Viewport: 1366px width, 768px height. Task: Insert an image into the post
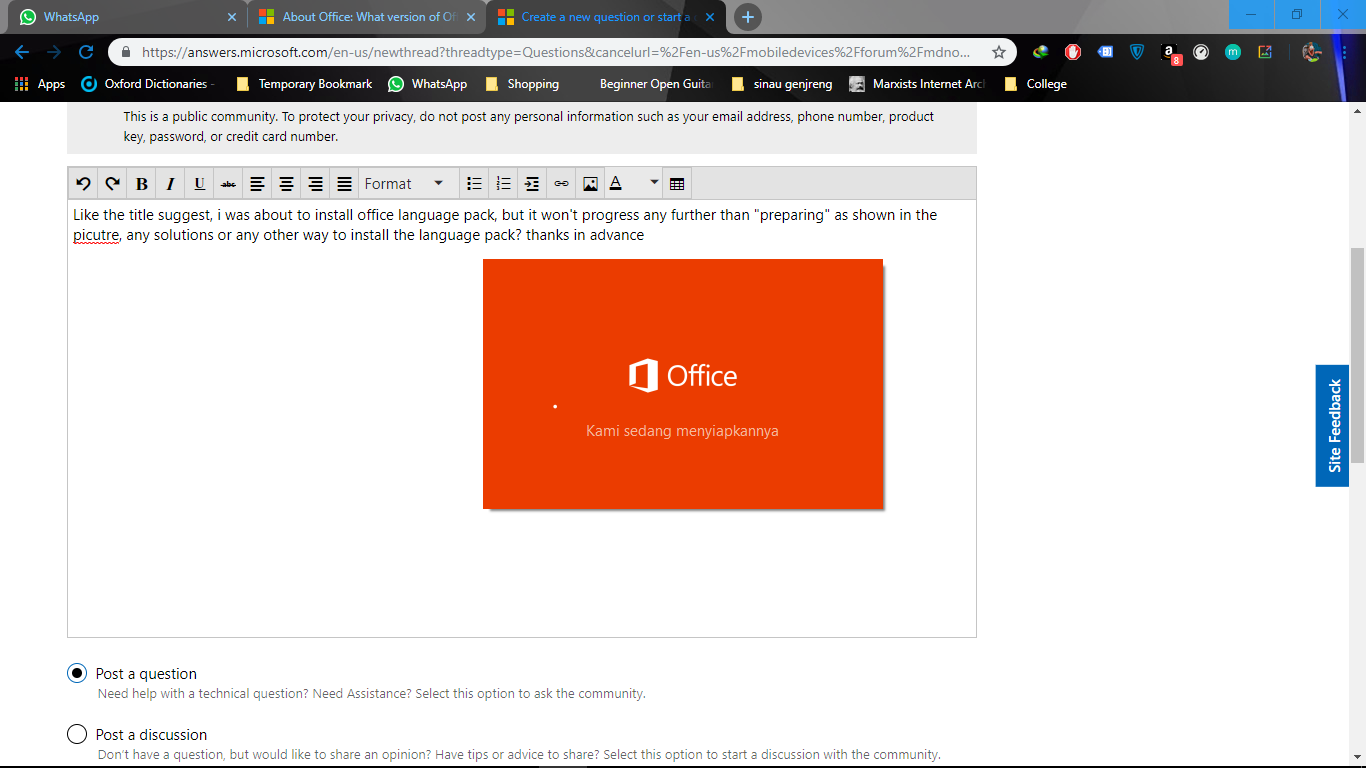point(590,184)
